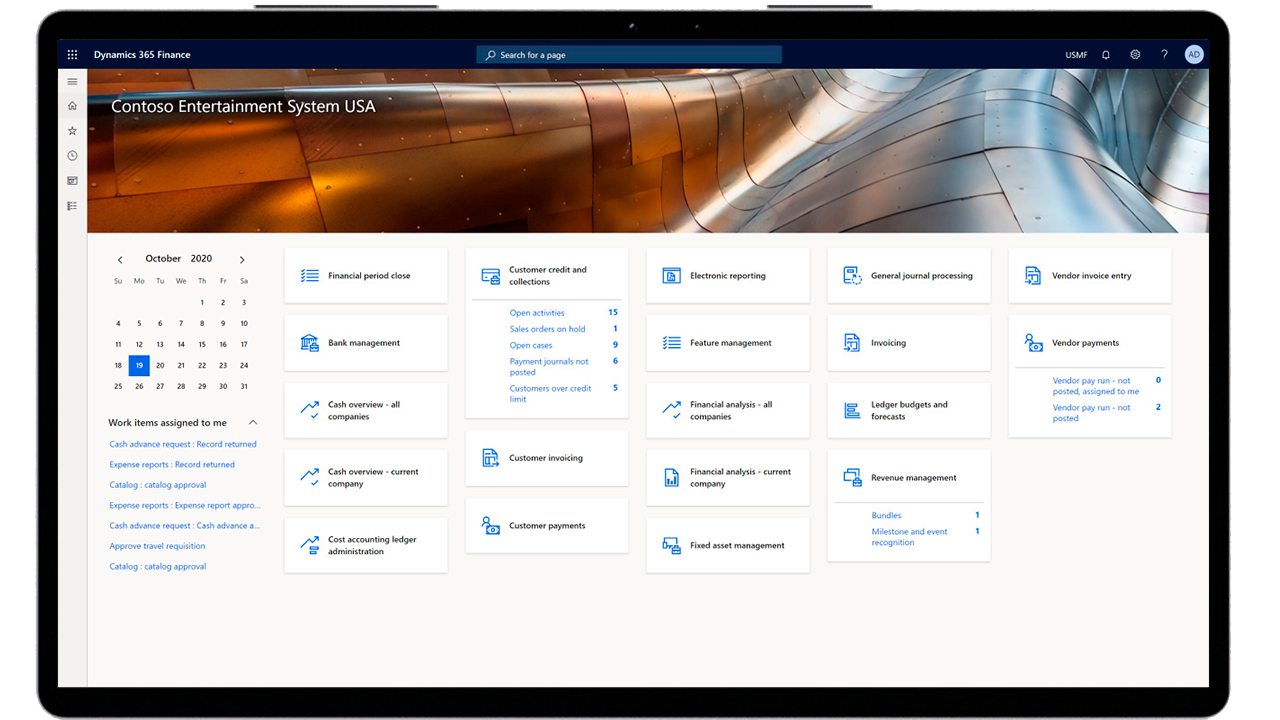Image resolution: width=1280 pixels, height=720 pixels.
Task: Open Expense reports : Record returned
Action: (172, 464)
